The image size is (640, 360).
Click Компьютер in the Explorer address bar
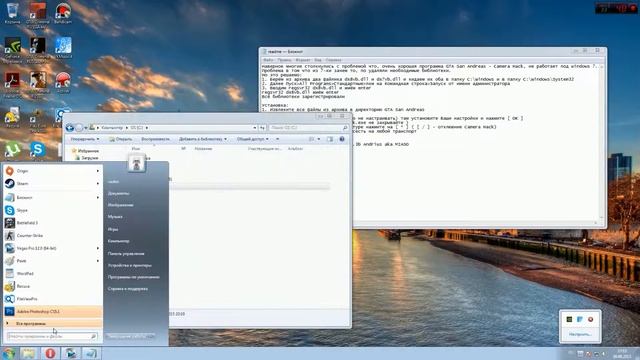coord(112,128)
